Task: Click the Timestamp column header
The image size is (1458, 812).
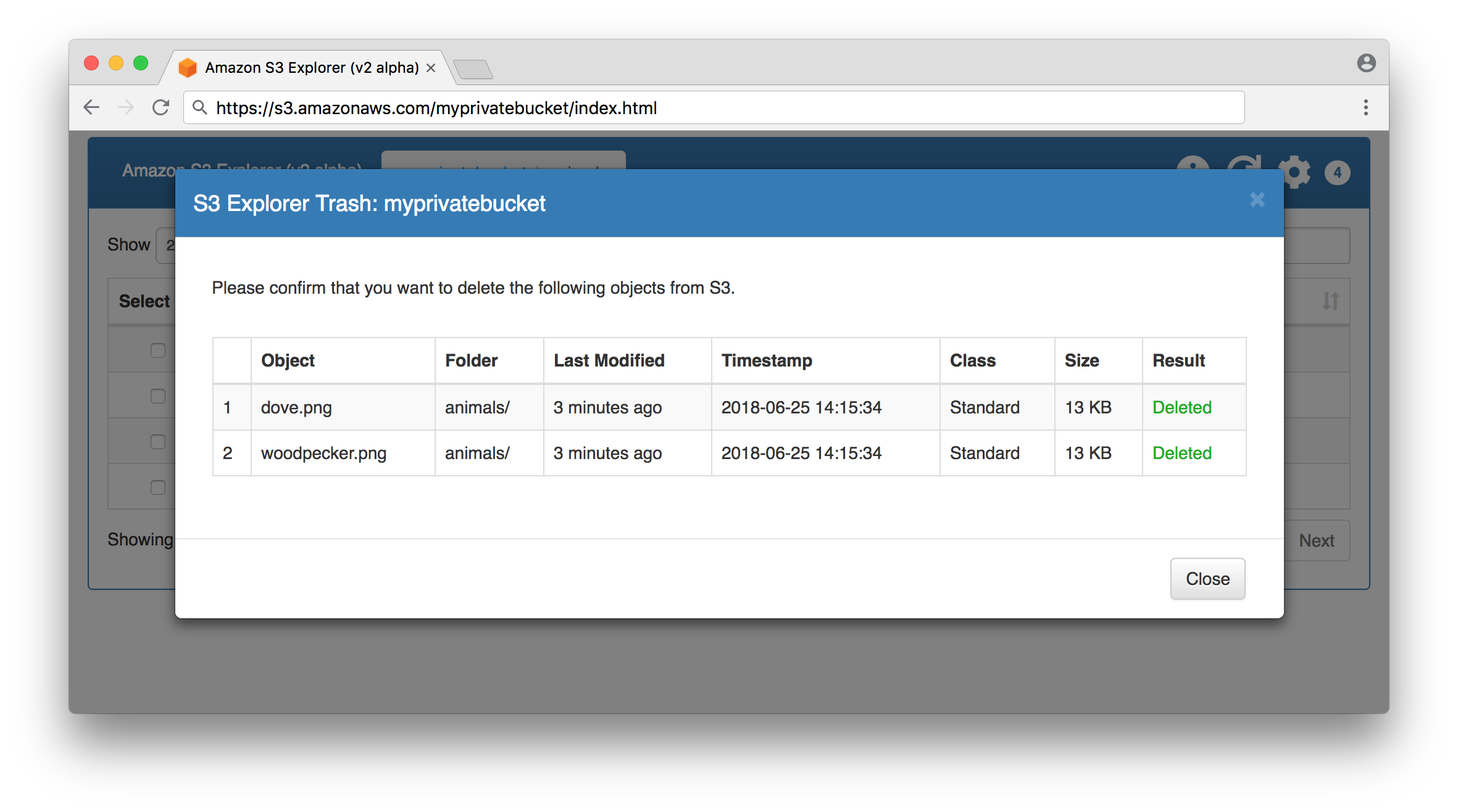Action: pyautogui.click(x=767, y=361)
